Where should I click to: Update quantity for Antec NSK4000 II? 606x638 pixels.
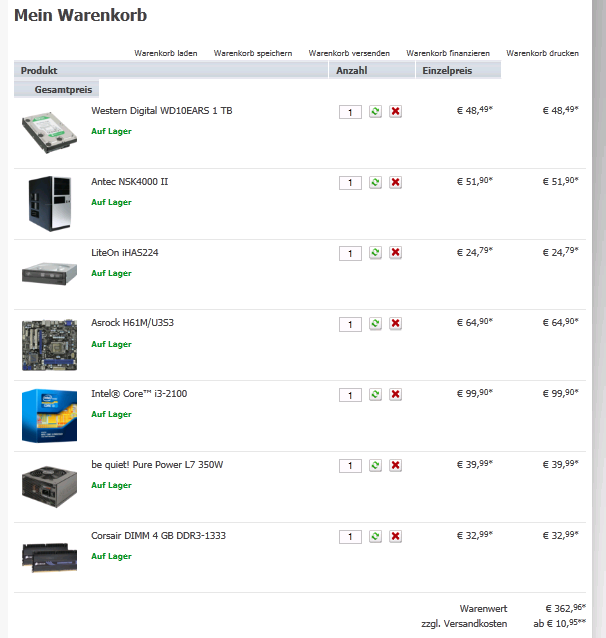coord(375,182)
